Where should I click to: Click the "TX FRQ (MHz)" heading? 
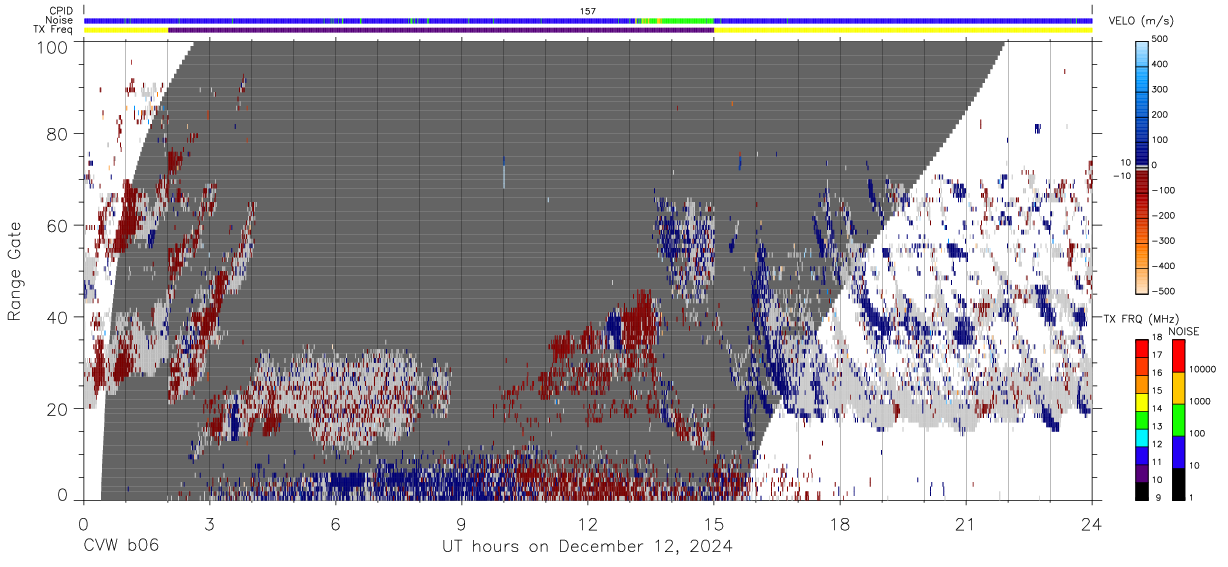tap(1143, 318)
